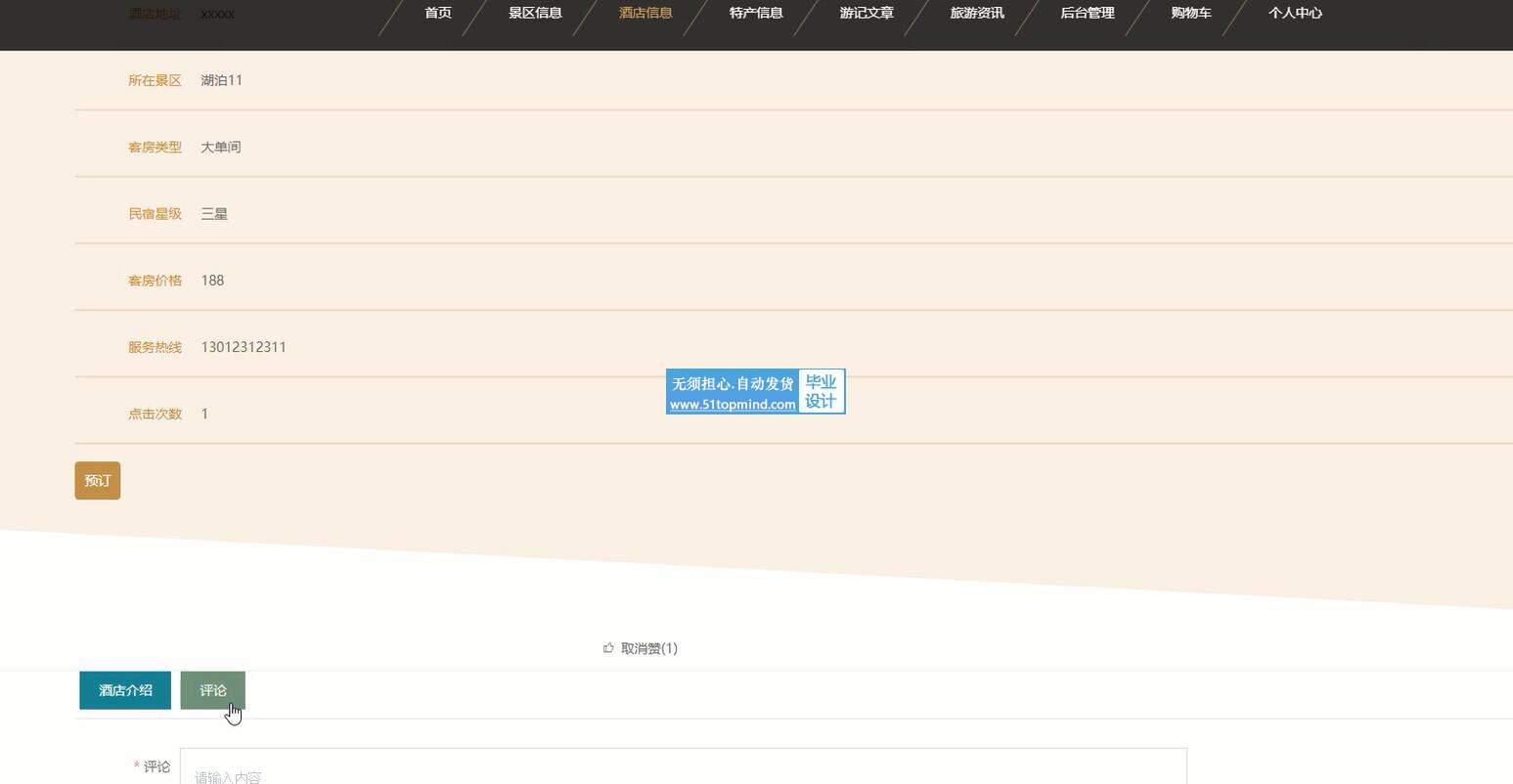Click the 服务热线 label
Viewport: 1513px width, 784px height.
(155, 347)
